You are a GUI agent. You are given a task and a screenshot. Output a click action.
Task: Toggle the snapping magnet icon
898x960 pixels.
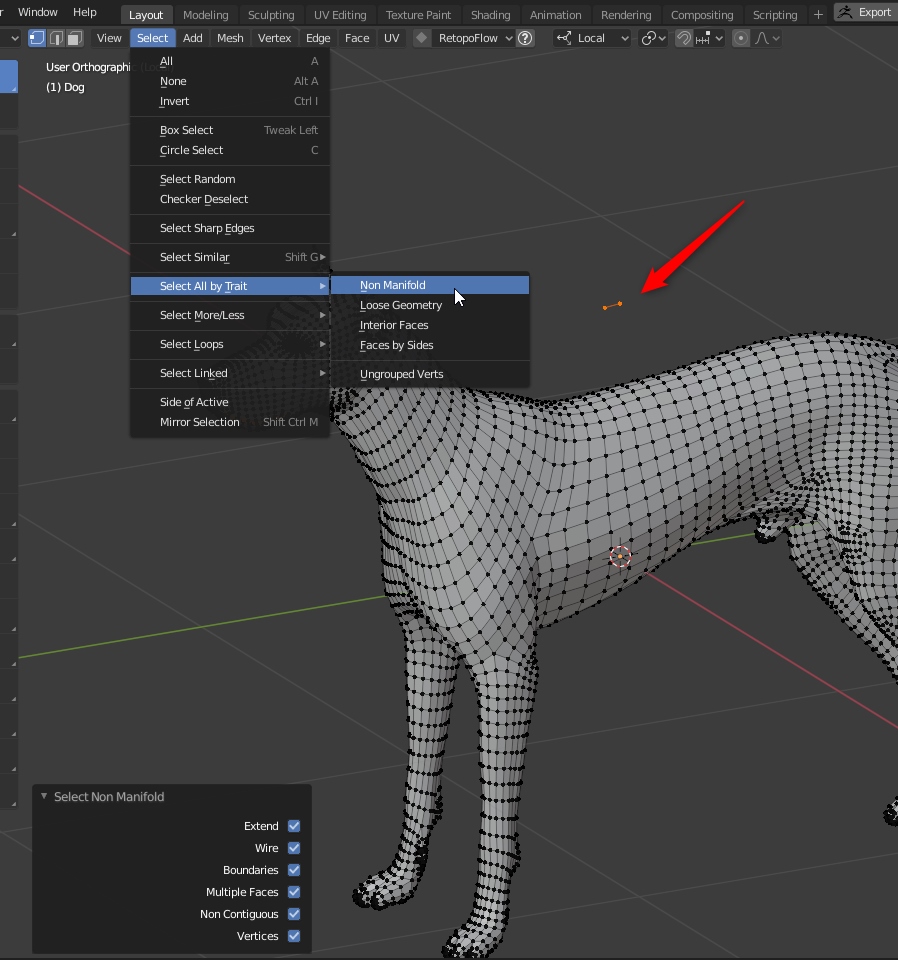pyautogui.click(x=683, y=38)
